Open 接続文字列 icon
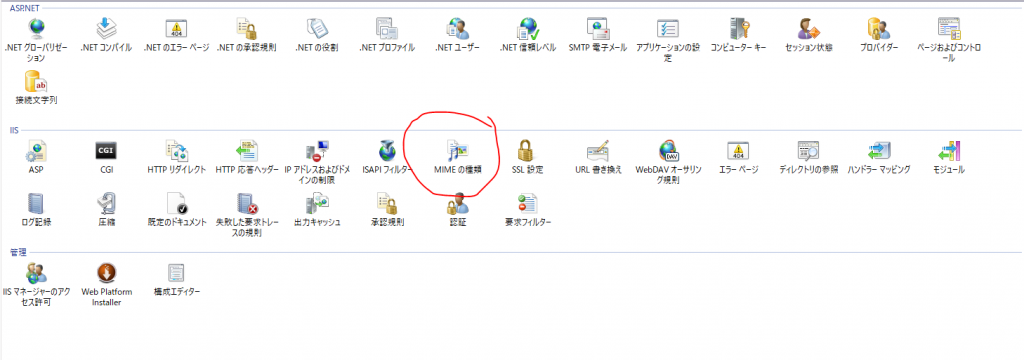The width and height of the screenshot is (1024, 360). 35,81
